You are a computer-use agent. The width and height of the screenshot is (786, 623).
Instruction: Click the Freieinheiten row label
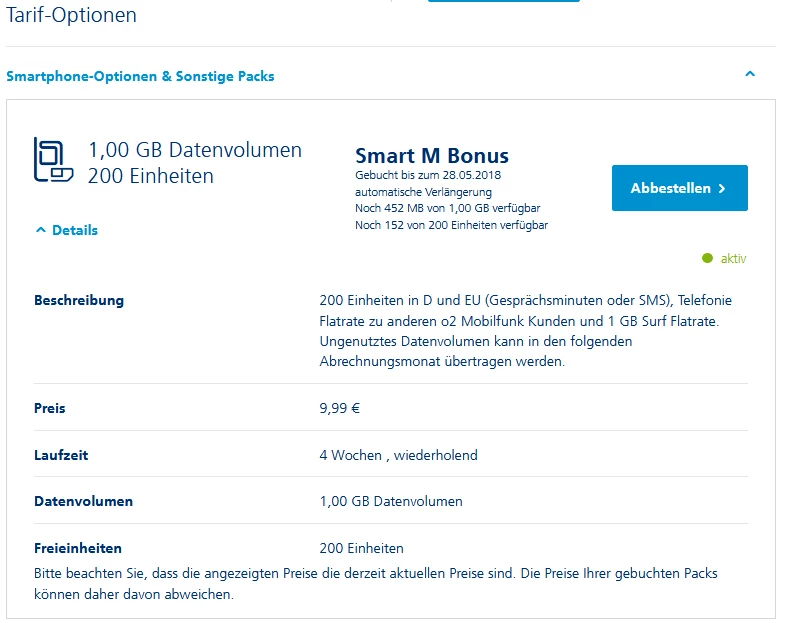78,548
